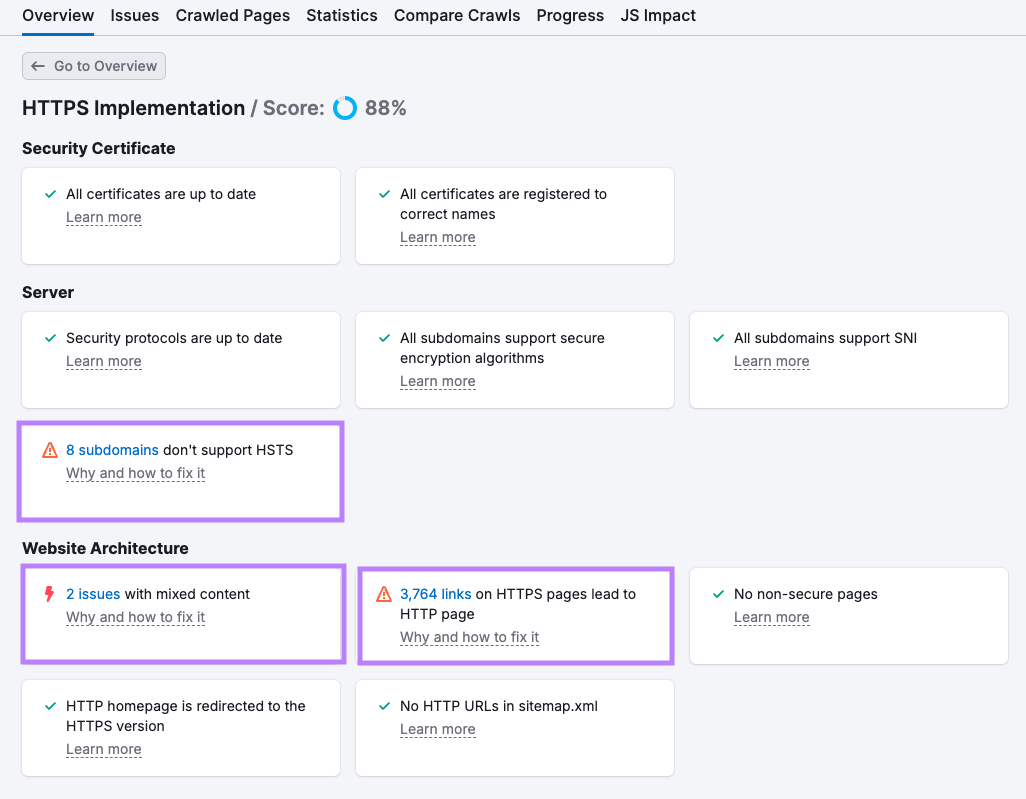Switch to the Issues tab
The height and width of the screenshot is (799, 1026).
pos(134,15)
